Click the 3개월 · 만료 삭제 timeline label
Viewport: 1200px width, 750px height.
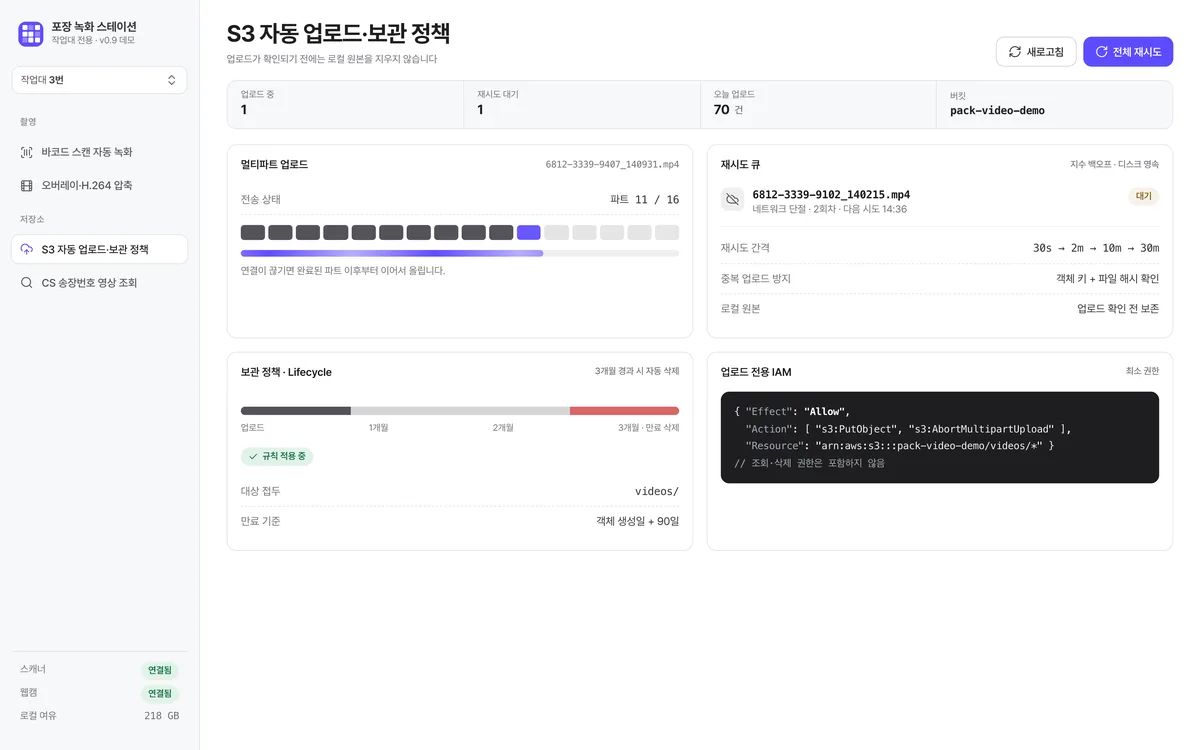[648, 428]
